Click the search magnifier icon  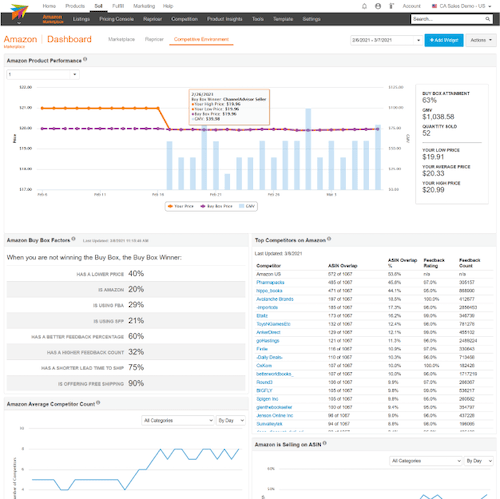pyautogui.click(x=488, y=19)
